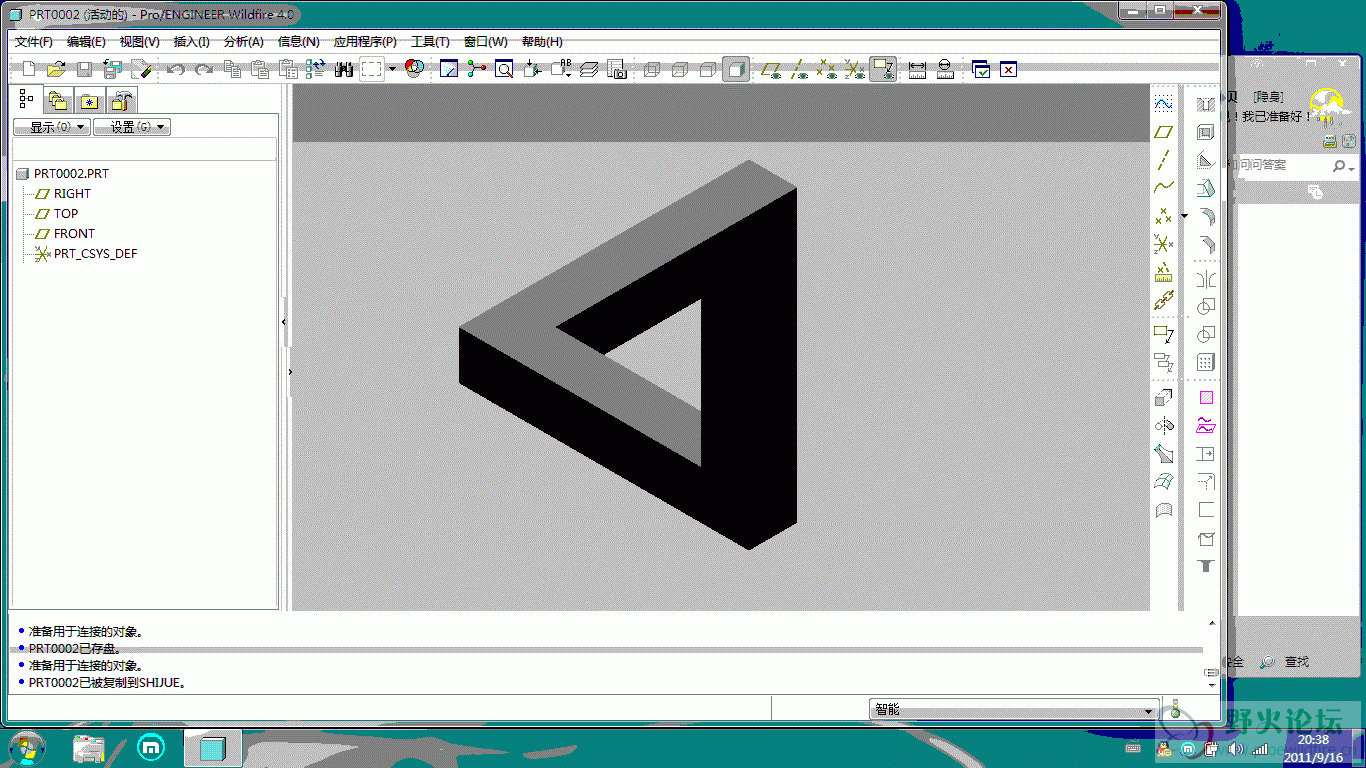Open the Pro/ENGINEER taskbar button
The height and width of the screenshot is (768, 1366).
point(212,748)
